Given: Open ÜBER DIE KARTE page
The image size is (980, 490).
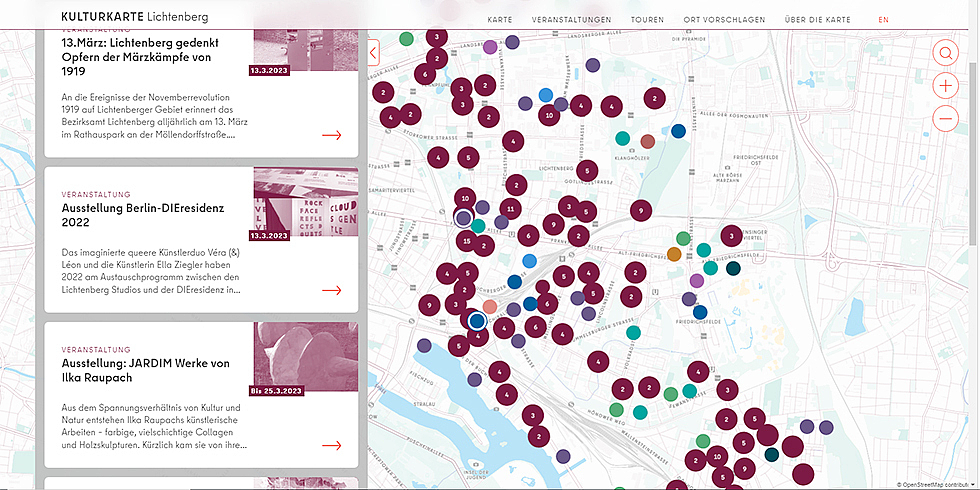Looking at the screenshot, I should pyautogui.click(x=818, y=19).
